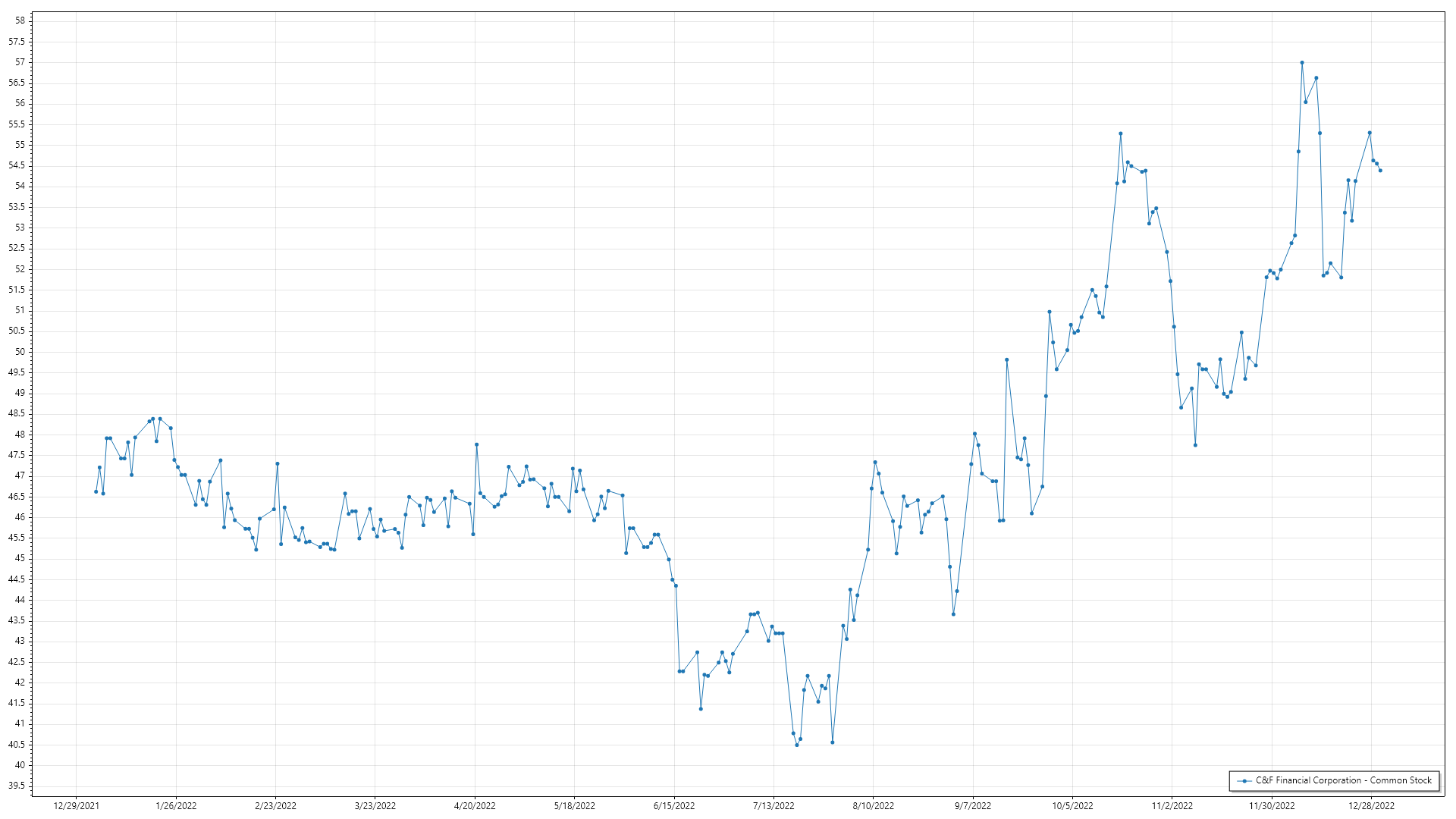Click the 58 y-axis tick label
This screenshot has width=1456, height=819.
20,20
